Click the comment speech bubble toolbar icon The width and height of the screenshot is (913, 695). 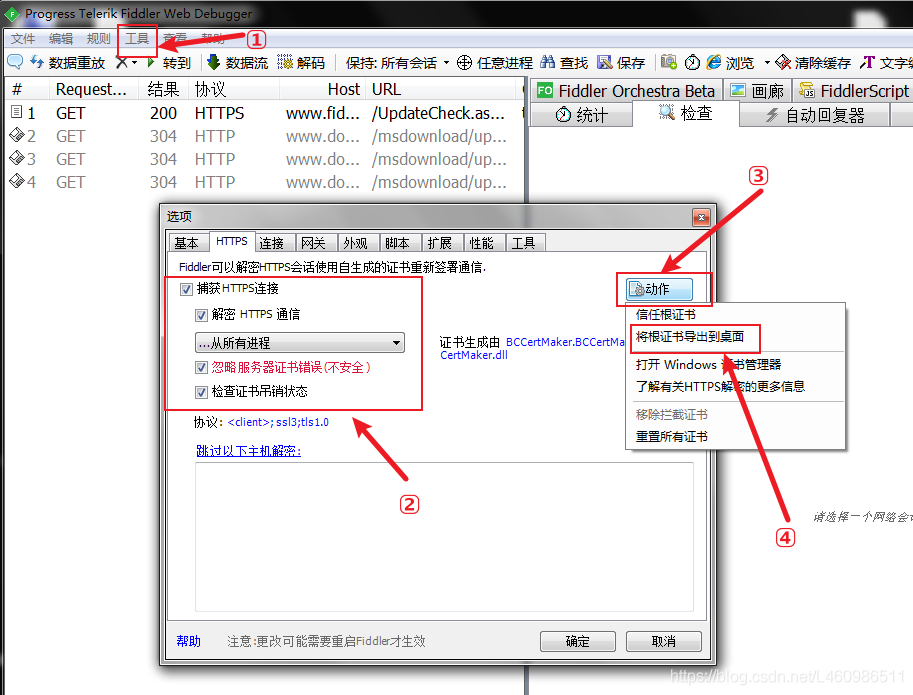click(x=15, y=62)
